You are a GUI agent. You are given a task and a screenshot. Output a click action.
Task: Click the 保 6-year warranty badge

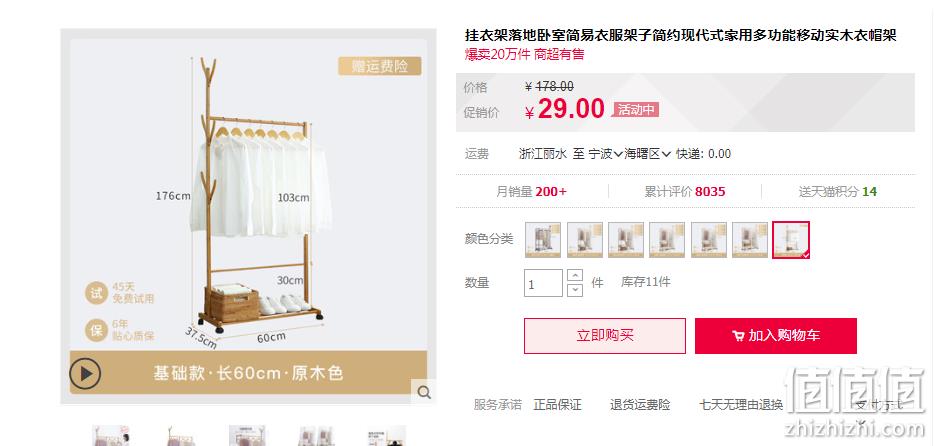[x=96, y=330]
